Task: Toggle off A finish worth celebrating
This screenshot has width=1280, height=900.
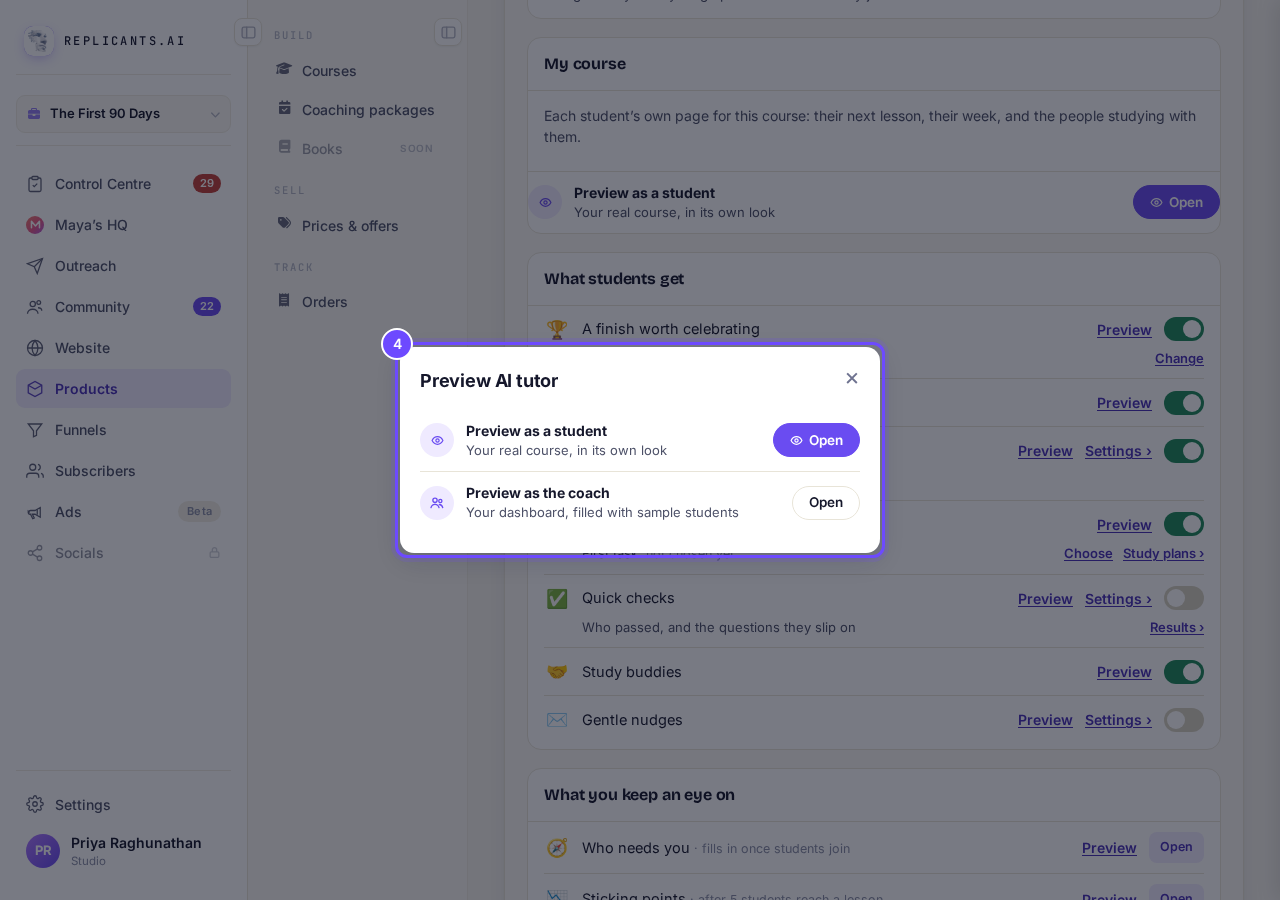Action: pyautogui.click(x=1184, y=329)
